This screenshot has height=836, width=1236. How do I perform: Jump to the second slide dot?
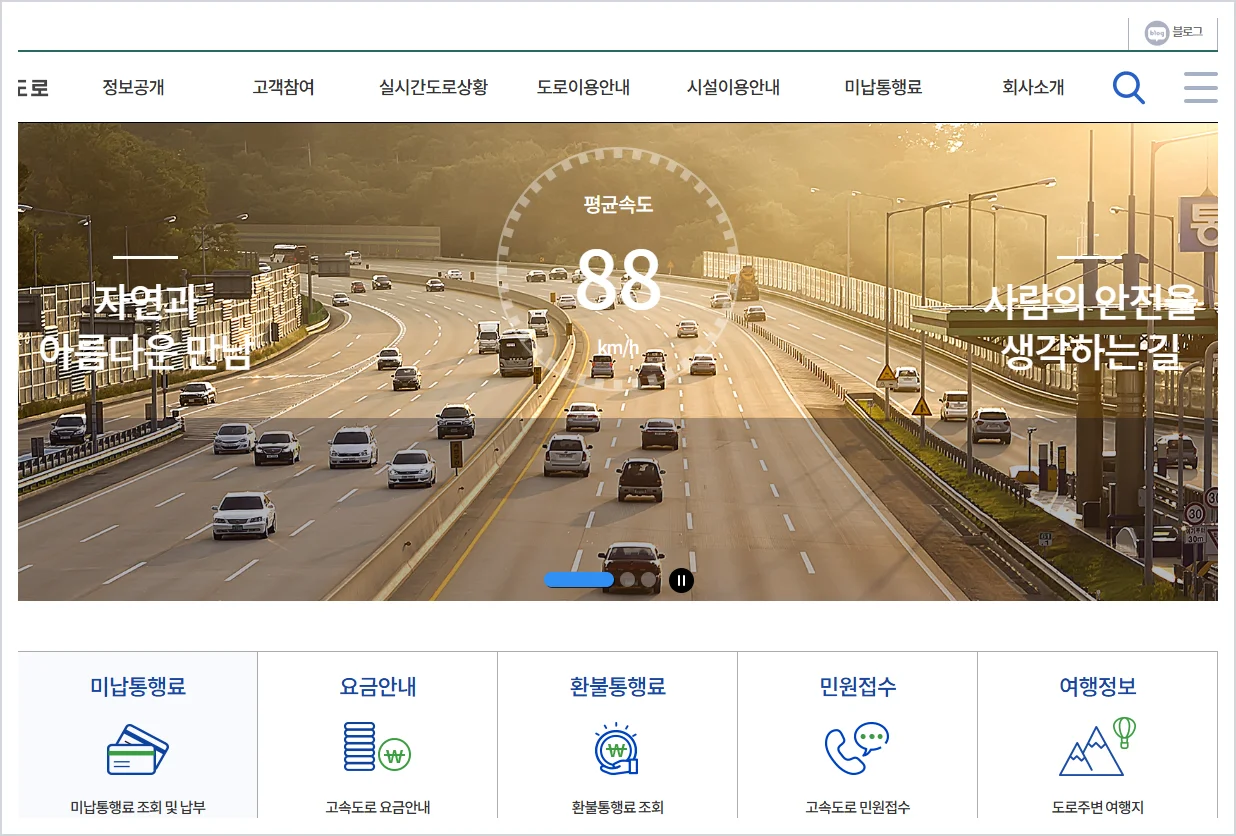(627, 580)
